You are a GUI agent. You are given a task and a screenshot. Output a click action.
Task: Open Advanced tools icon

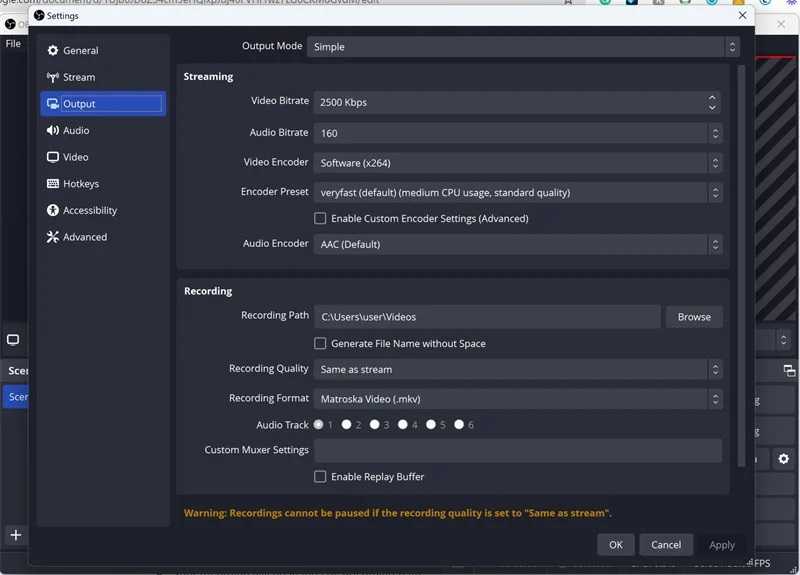coord(53,237)
